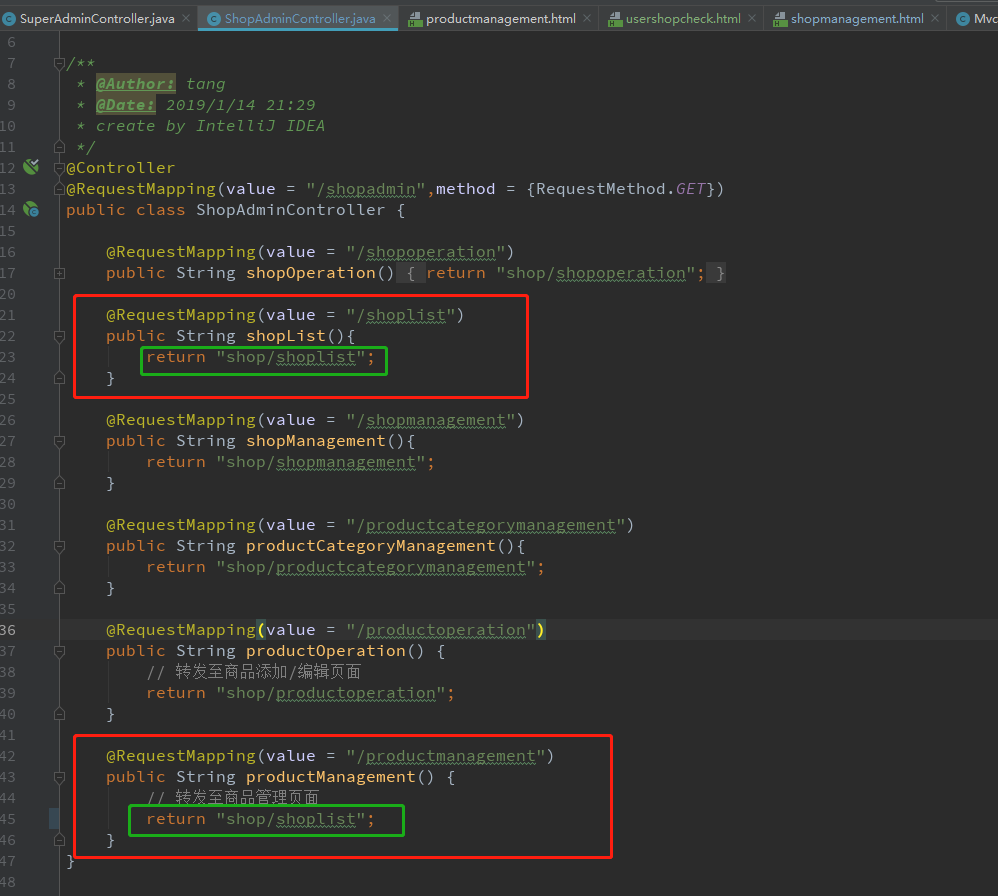
Task: Click the "shop/shopmanagement" return string
Action: coord(321,462)
